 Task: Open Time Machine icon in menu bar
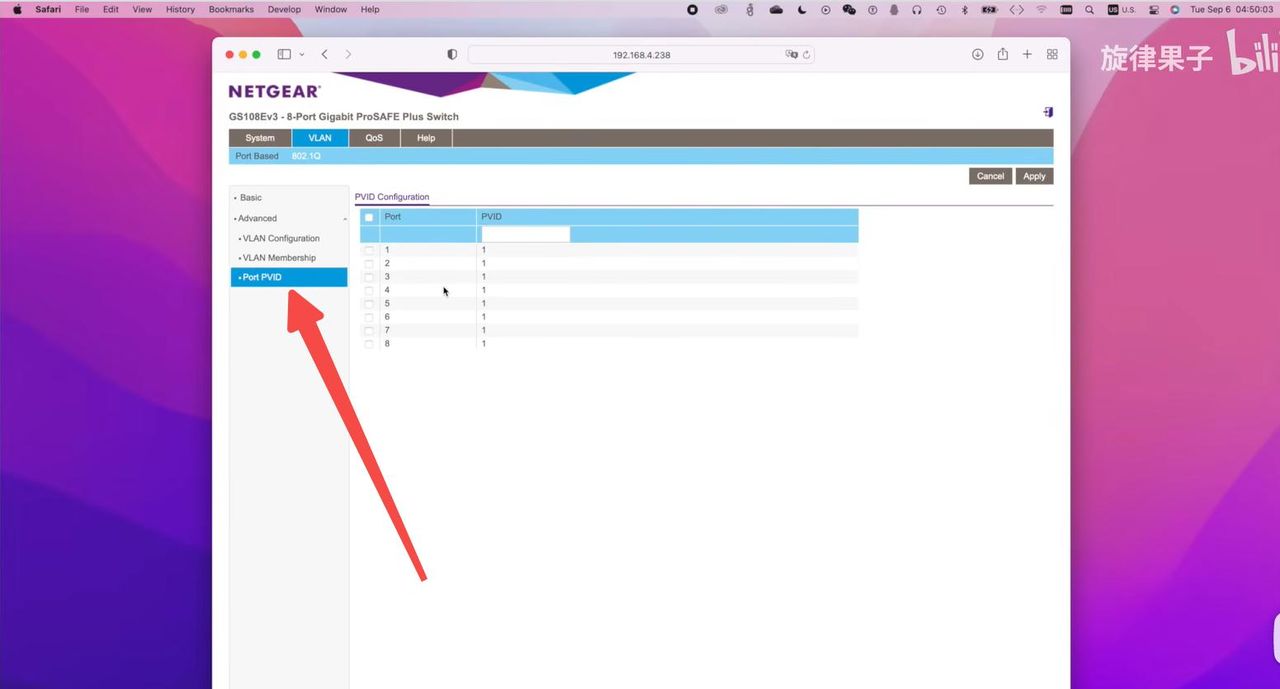(941, 9)
